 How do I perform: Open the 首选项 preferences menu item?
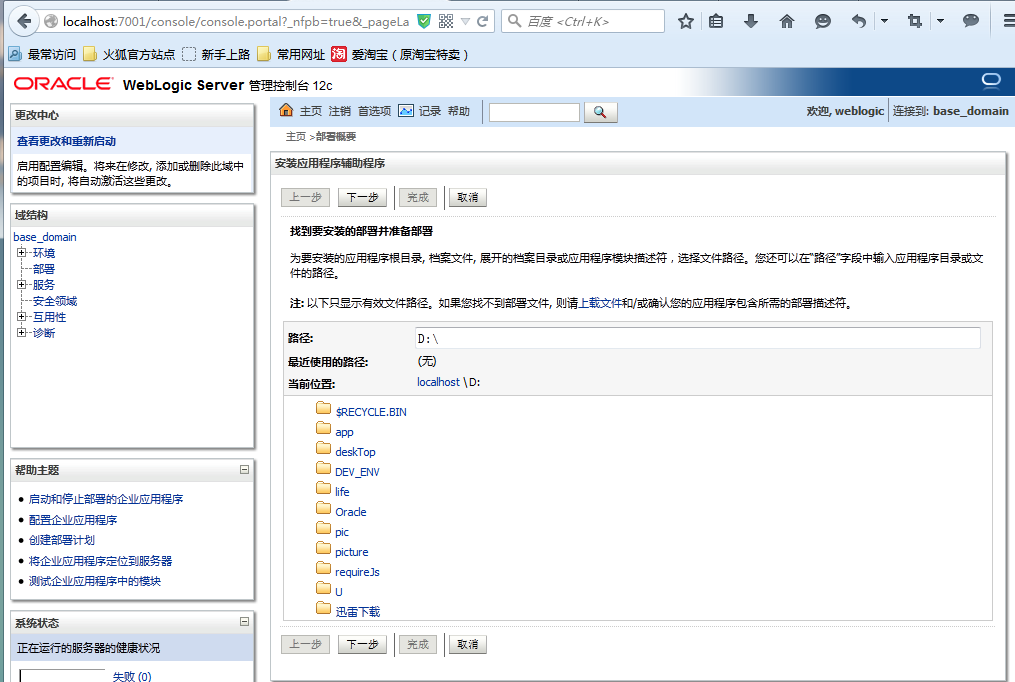pos(375,111)
